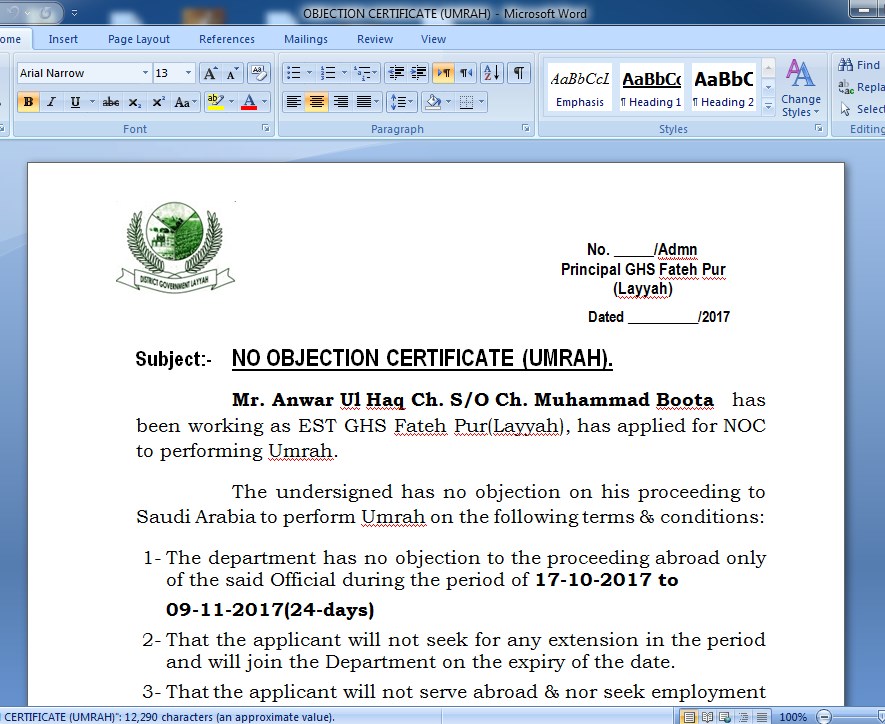This screenshot has width=885, height=724.
Task: Click the Find button
Action: pyautogui.click(x=860, y=65)
